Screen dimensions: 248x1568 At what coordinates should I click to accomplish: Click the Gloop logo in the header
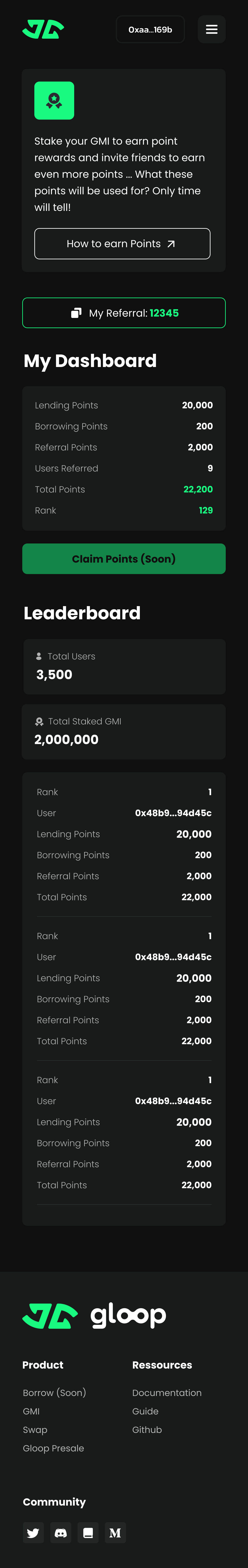(43, 29)
